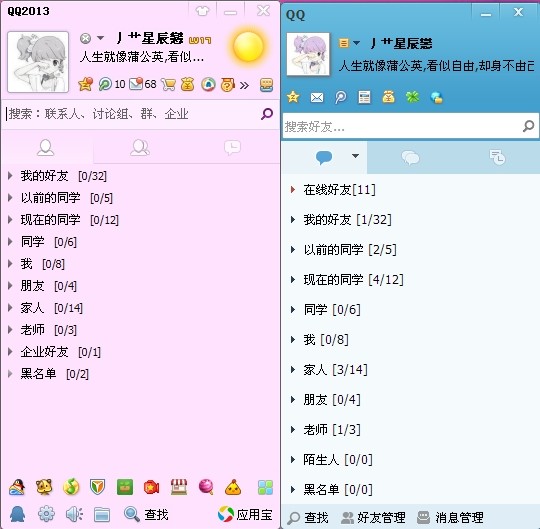Select 老师 [0/3] row
Image resolution: width=540 pixels, height=529 pixels.
pos(140,330)
